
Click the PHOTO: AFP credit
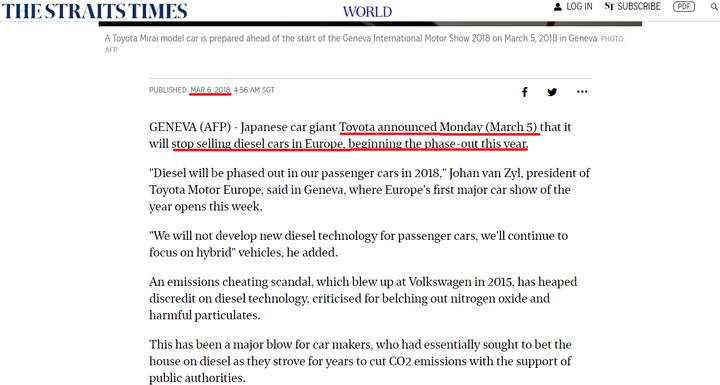365,44
